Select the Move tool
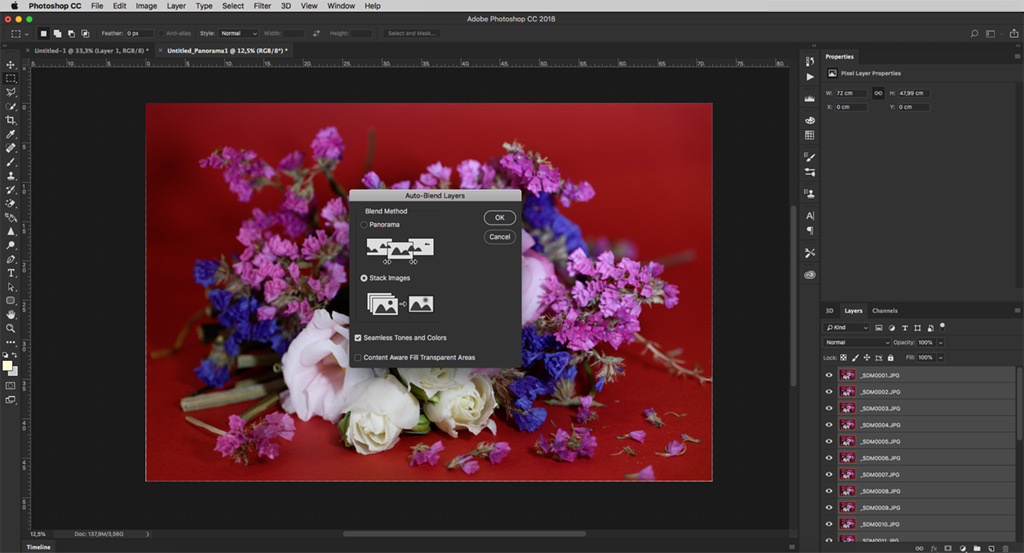The height and width of the screenshot is (553, 1024). click(x=11, y=64)
